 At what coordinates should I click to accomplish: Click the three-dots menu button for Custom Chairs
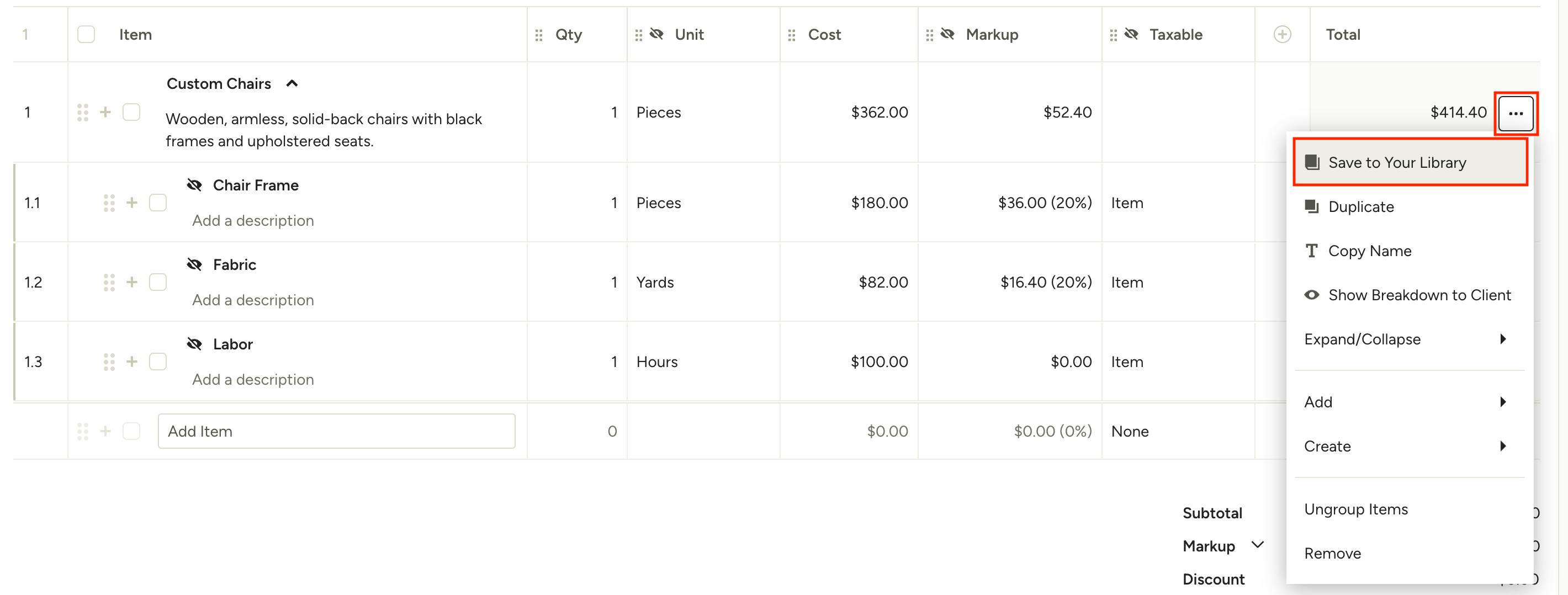[1515, 113]
